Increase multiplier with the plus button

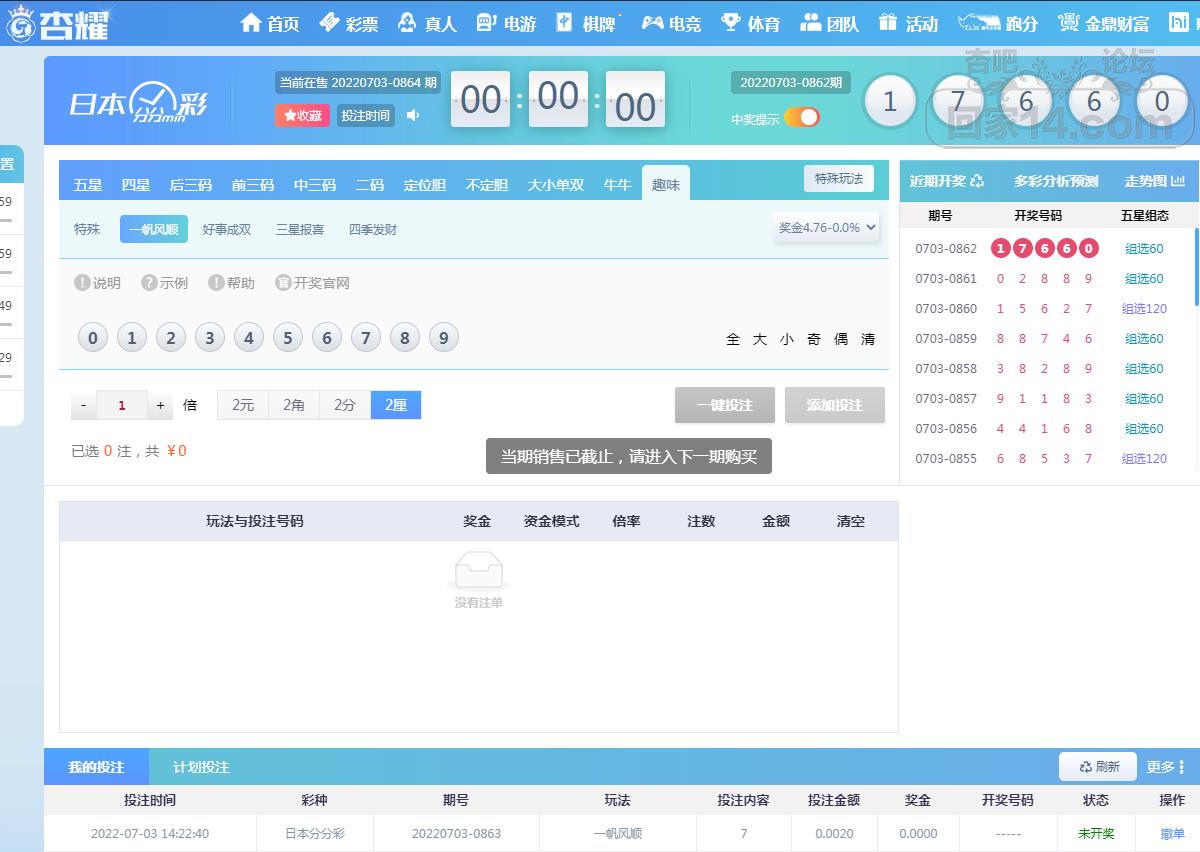[x=160, y=405]
